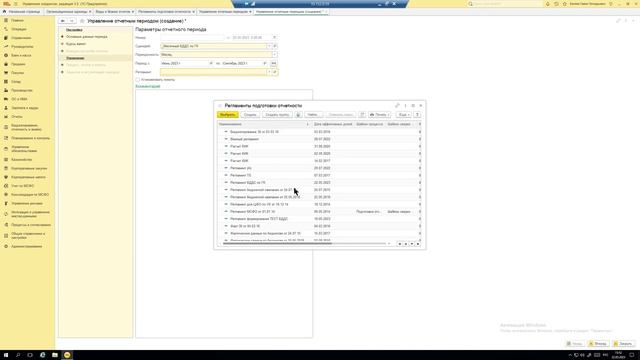Image resolution: width=640 pixels, height=360 pixels.
Task: Switch to the Начальная страница tab
Action: (x=24, y=12)
